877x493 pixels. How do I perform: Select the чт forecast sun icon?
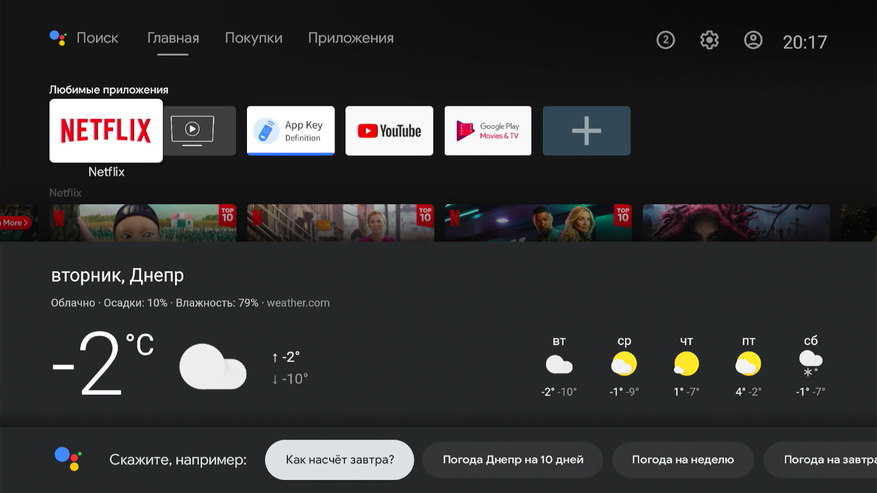click(686, 364)
